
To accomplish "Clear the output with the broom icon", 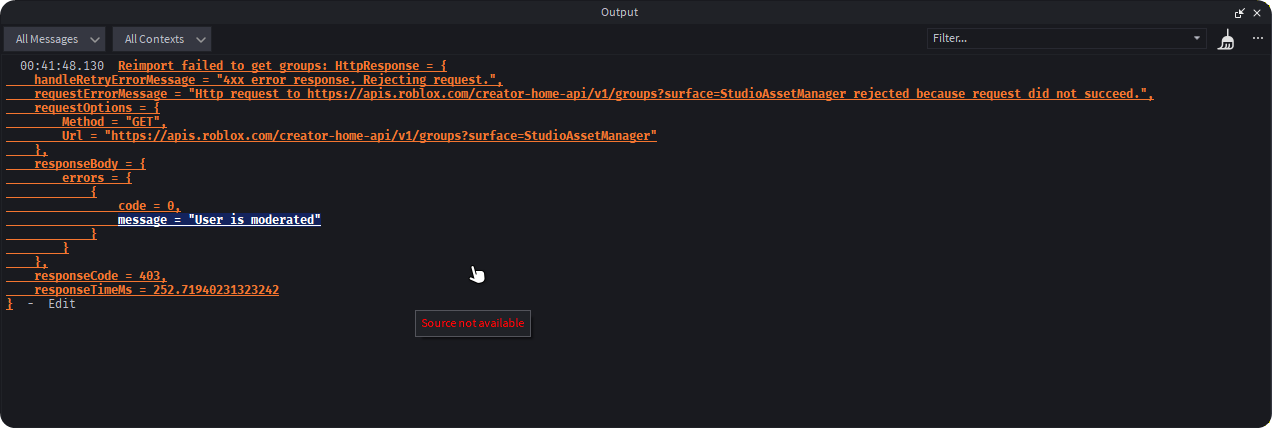I will click(1227, 39).
